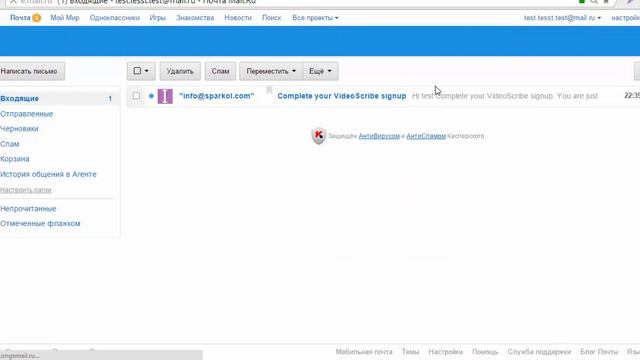Tick the checkbox for the sparkol email
640x360 pixels.
pyautogui.click(x=136, y=96)
